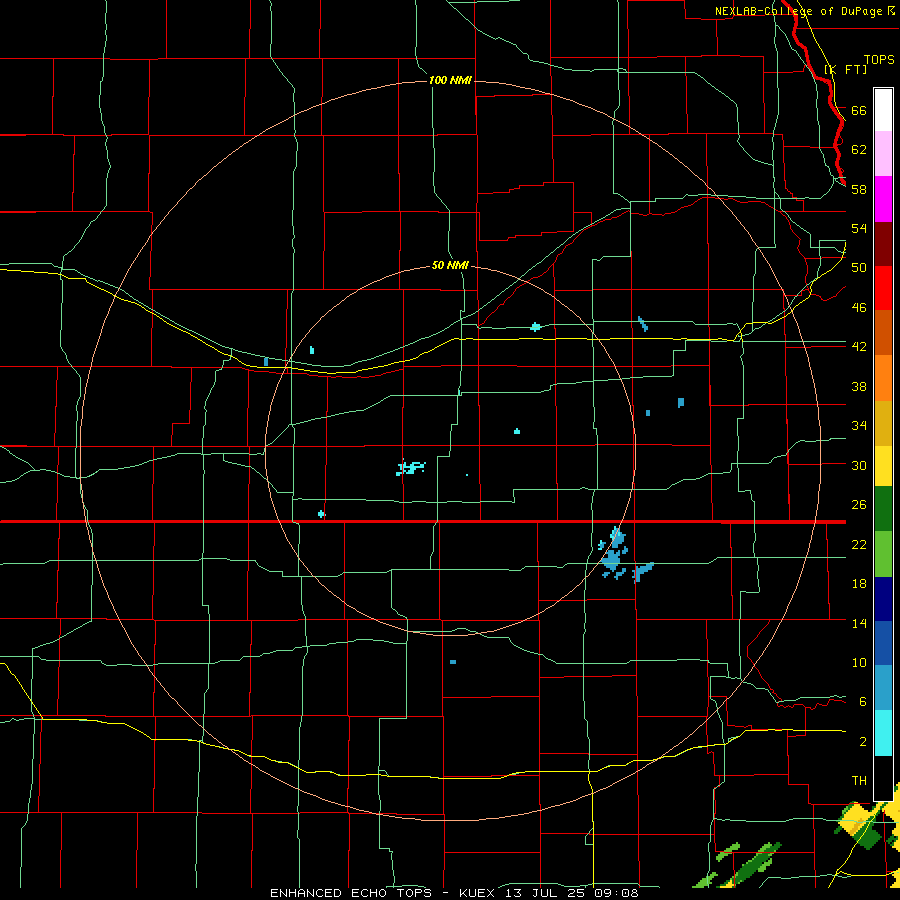The height and width of the screenshot is (900, 900).
Task: Click the yellow swatch beside label 30
Action: click(x=883, y=466)
